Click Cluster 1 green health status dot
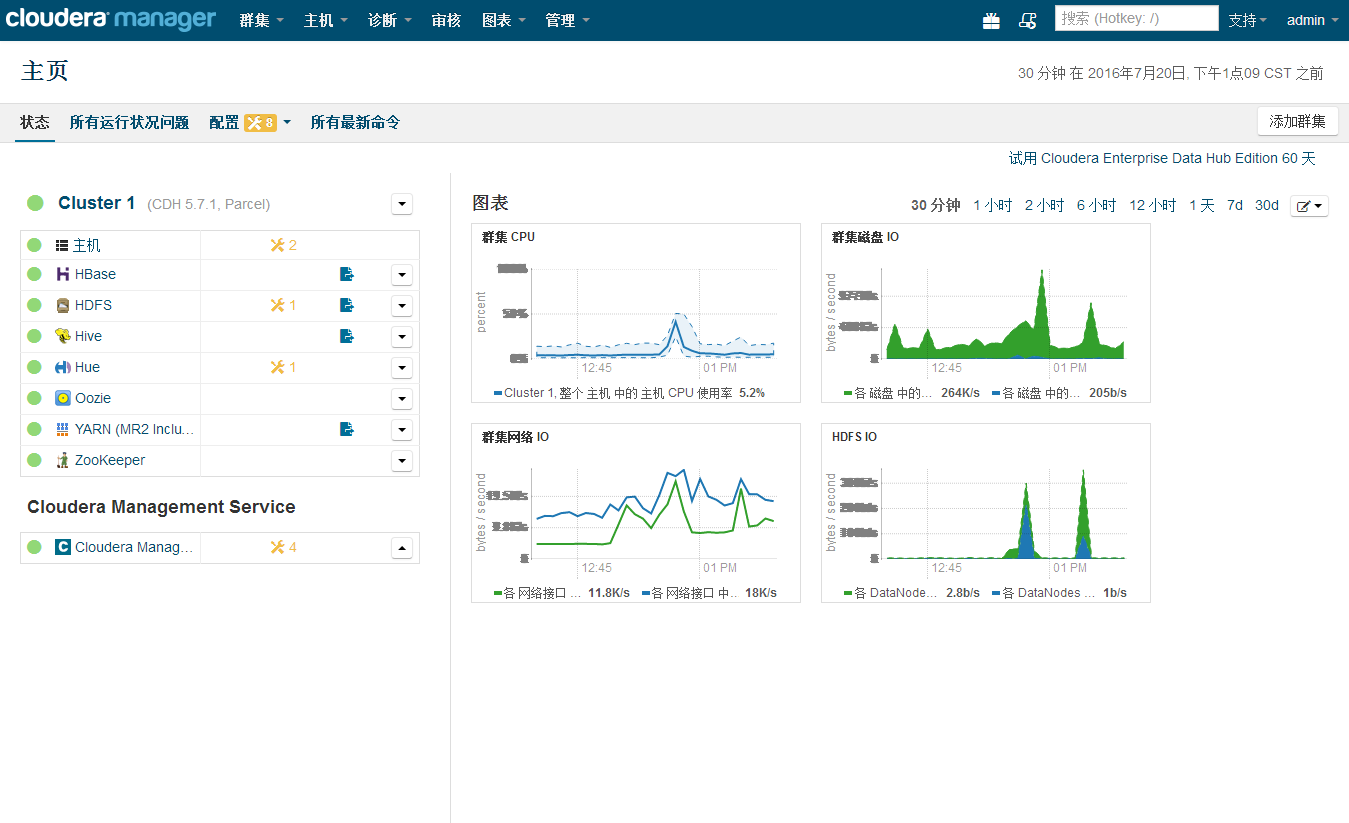1349x823 pixels. (x=35, y=203)
